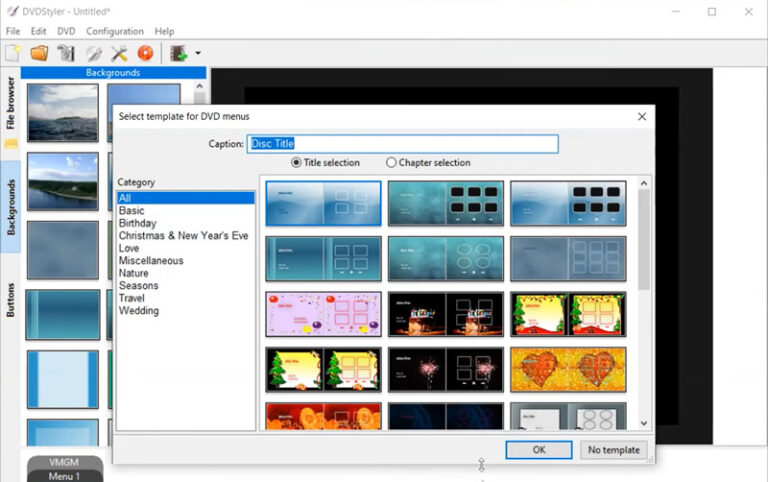
Task: Open the DVD menu
Action: pos(66,31)
